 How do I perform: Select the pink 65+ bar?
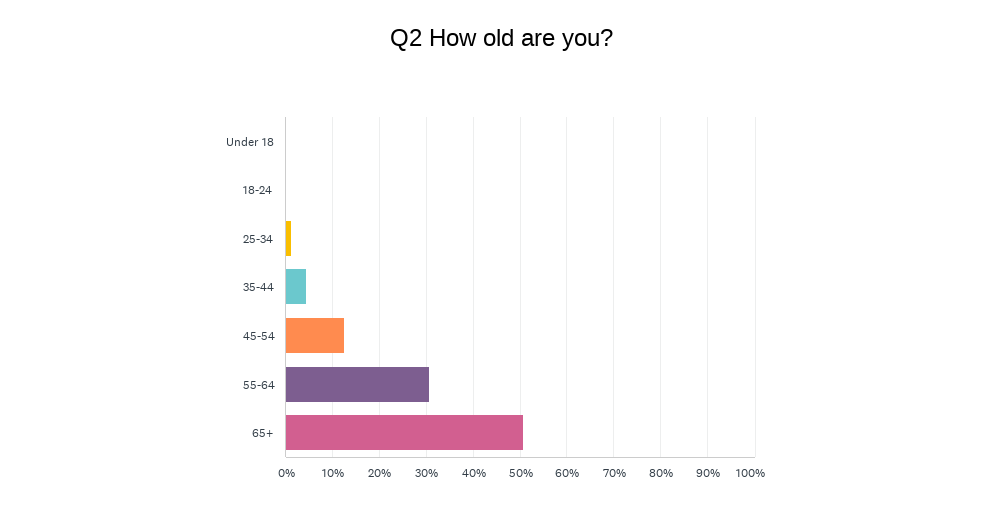(404, 432)
